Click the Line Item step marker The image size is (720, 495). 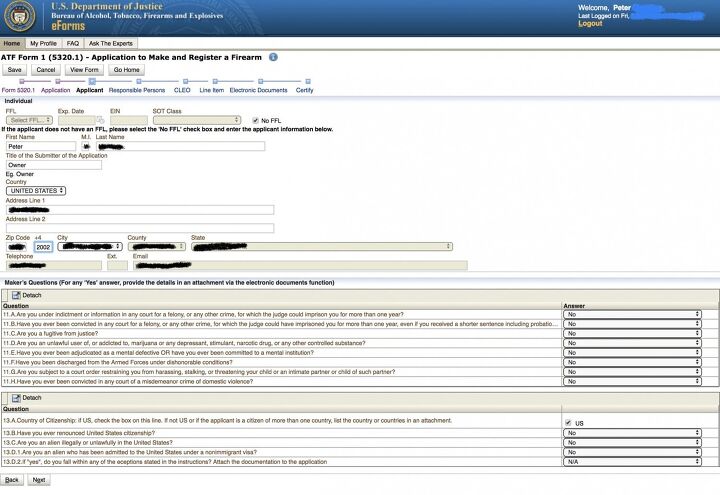tap(215, 82)
